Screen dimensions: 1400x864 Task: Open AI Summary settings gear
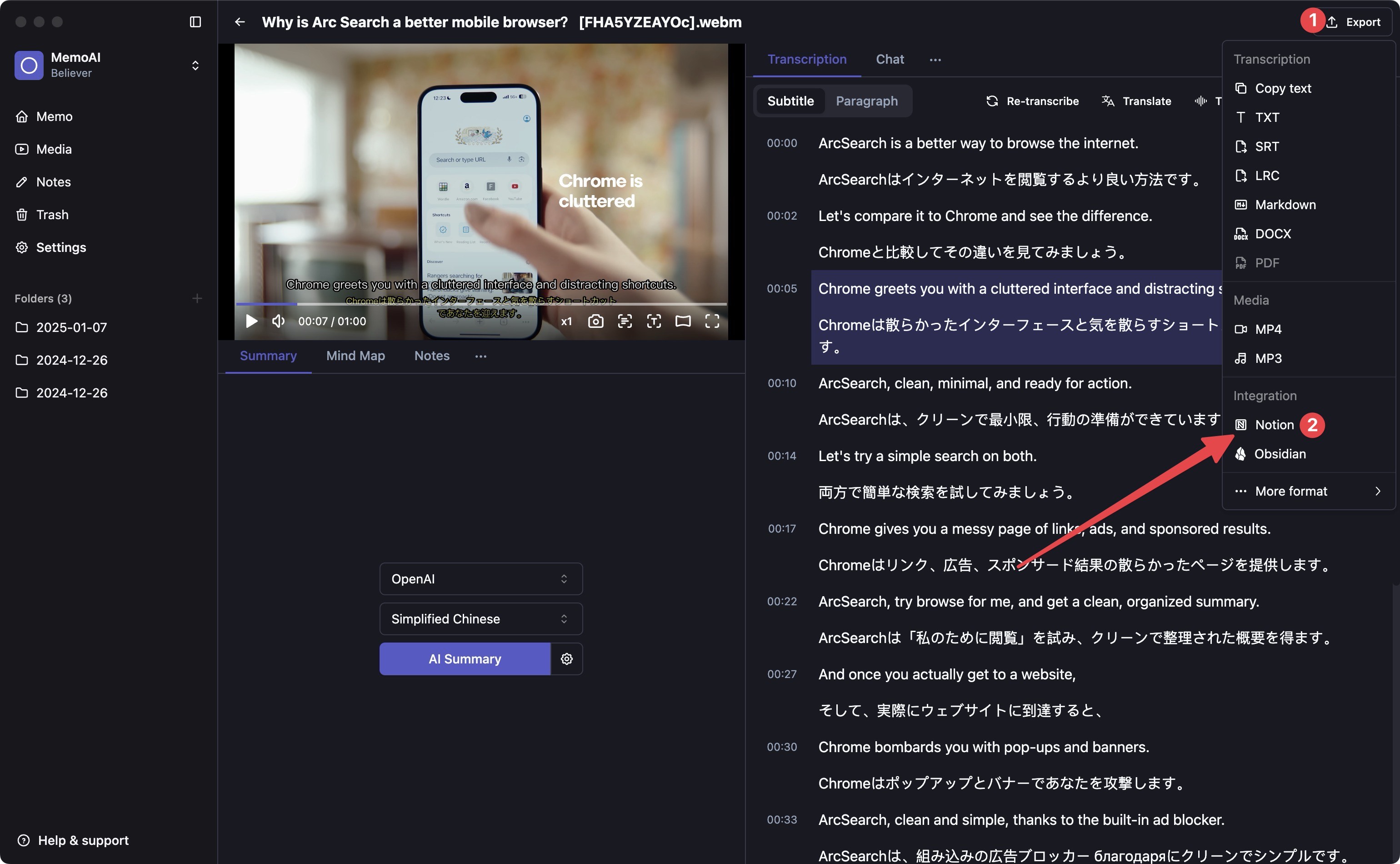point(567,659)
